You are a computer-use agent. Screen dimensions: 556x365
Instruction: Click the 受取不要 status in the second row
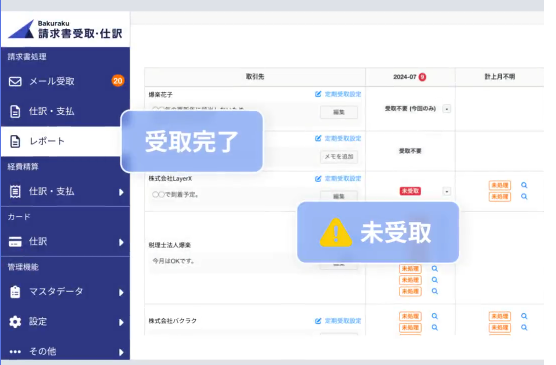[410, 151]
